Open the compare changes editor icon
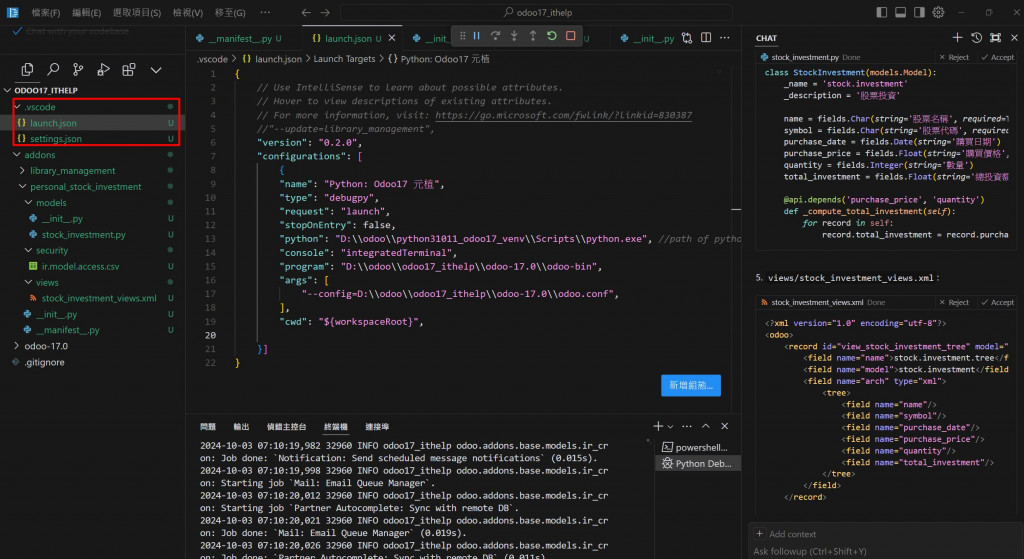Screen dimensions: 1024x559 tap(687, 38)
